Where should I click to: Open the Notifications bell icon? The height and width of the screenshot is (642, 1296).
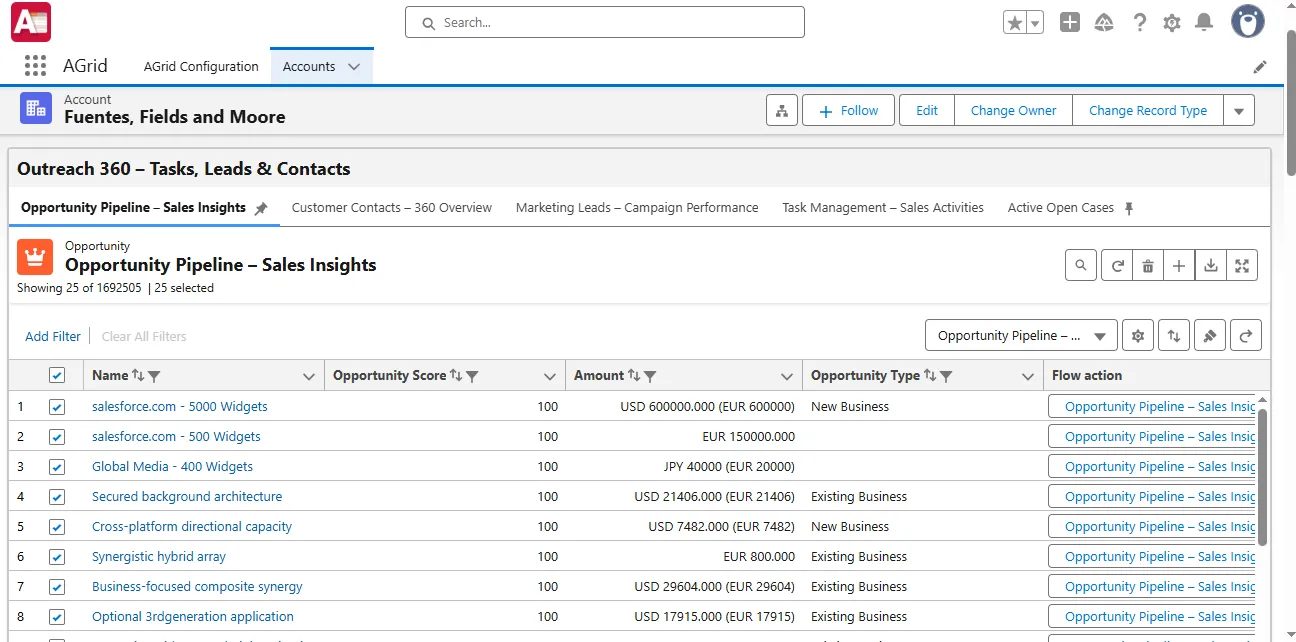[1205, 23]
